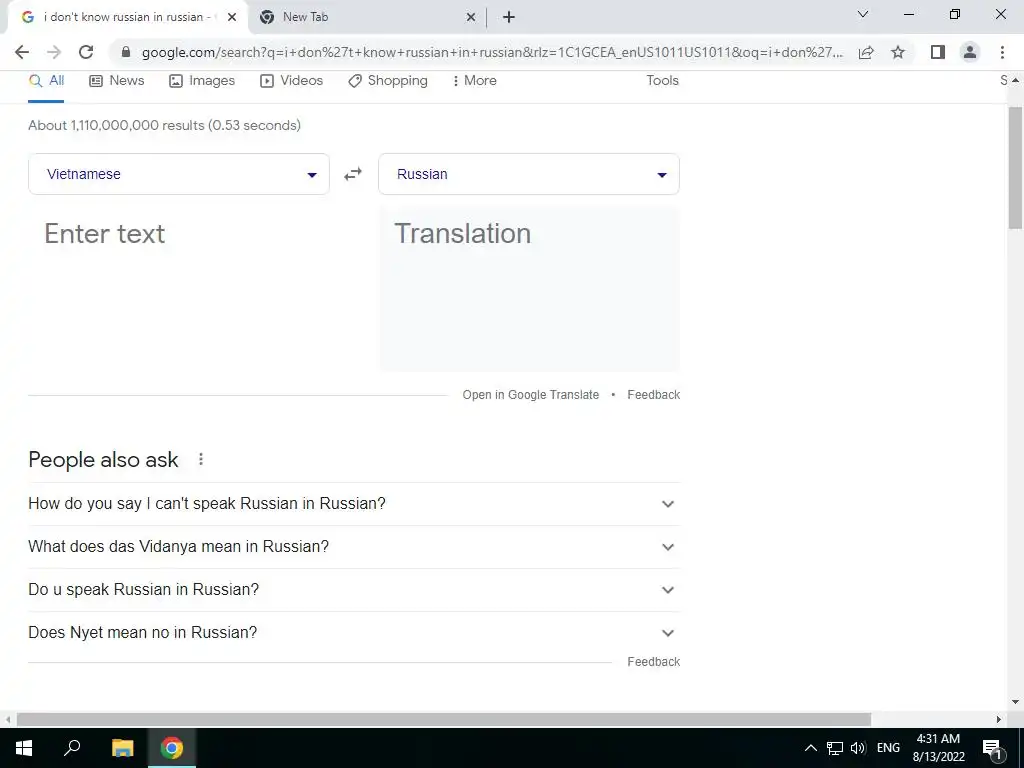The width and height of the screenshot is (1024, 768).
Task: Switch to the Shopping search tab
Action: (388, 81)
